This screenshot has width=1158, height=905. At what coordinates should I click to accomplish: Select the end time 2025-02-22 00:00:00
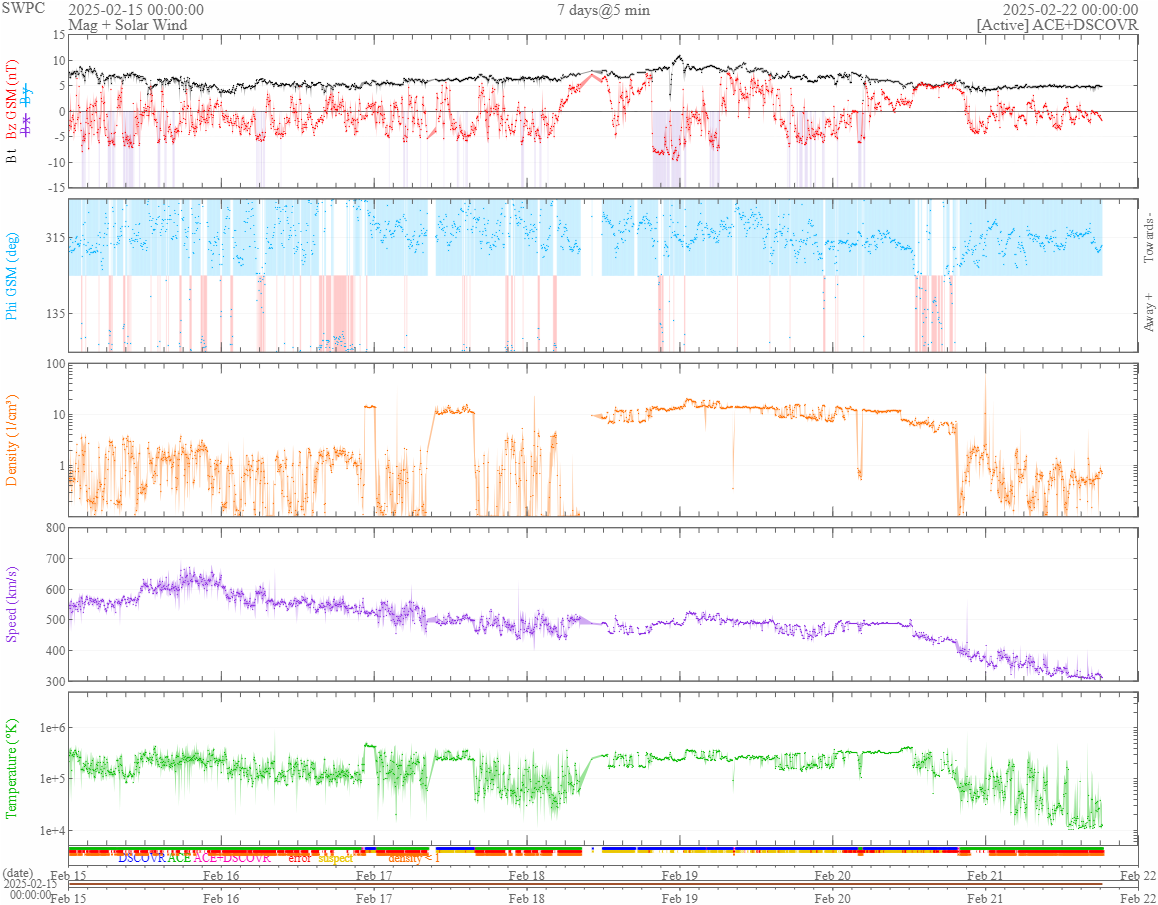[x=1070, y=10]
